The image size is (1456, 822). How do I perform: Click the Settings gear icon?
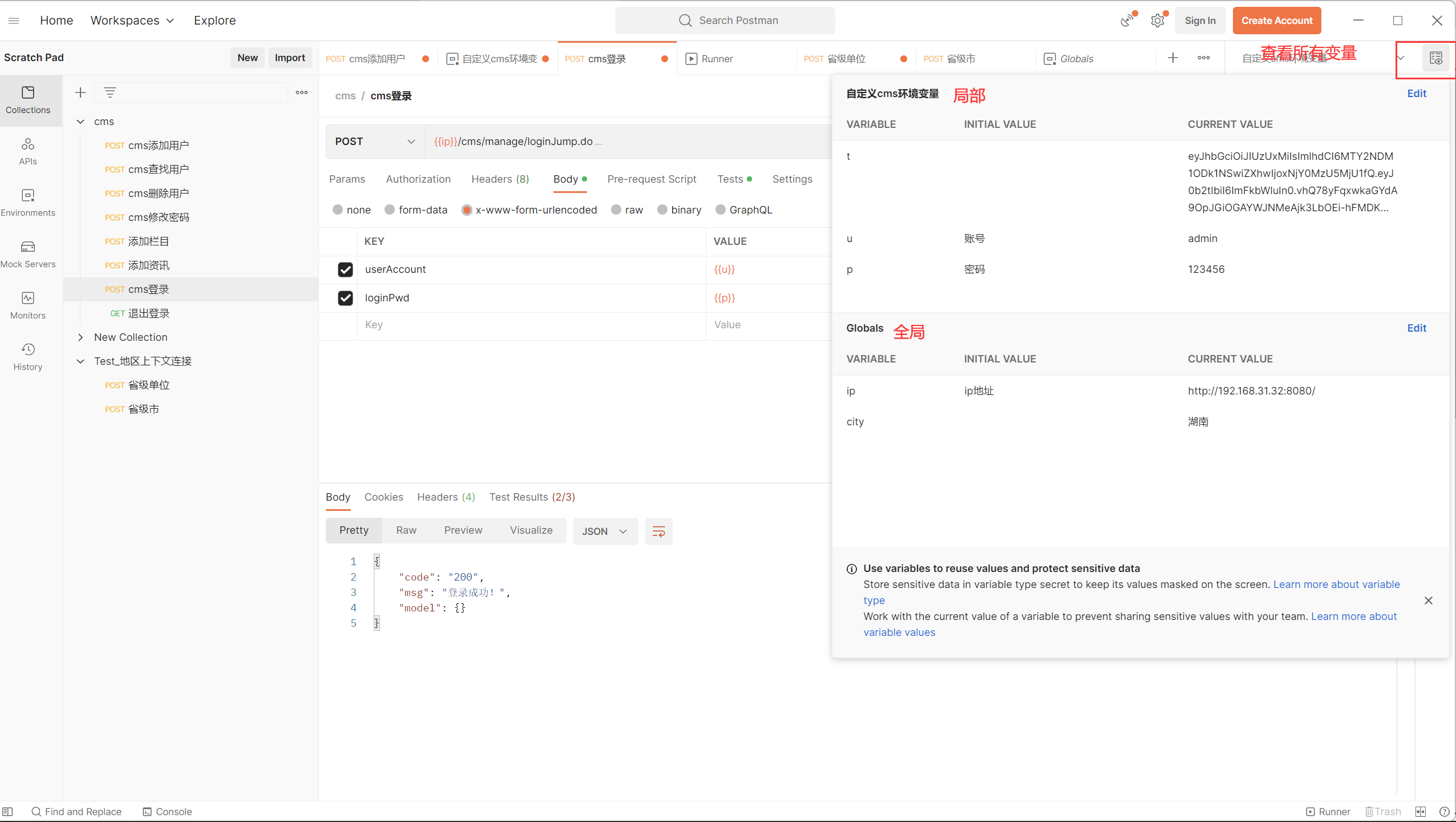point(1157,21)
